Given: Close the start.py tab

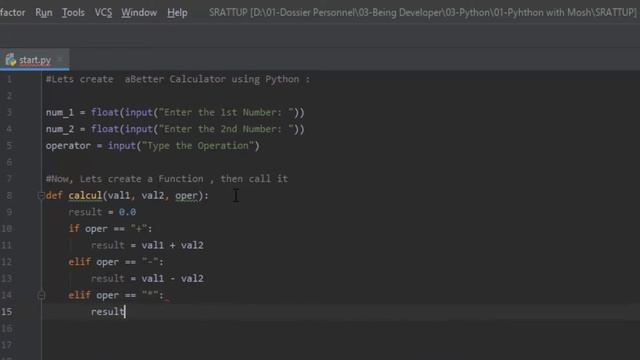Looking at the screenshot, I should 60,60.
